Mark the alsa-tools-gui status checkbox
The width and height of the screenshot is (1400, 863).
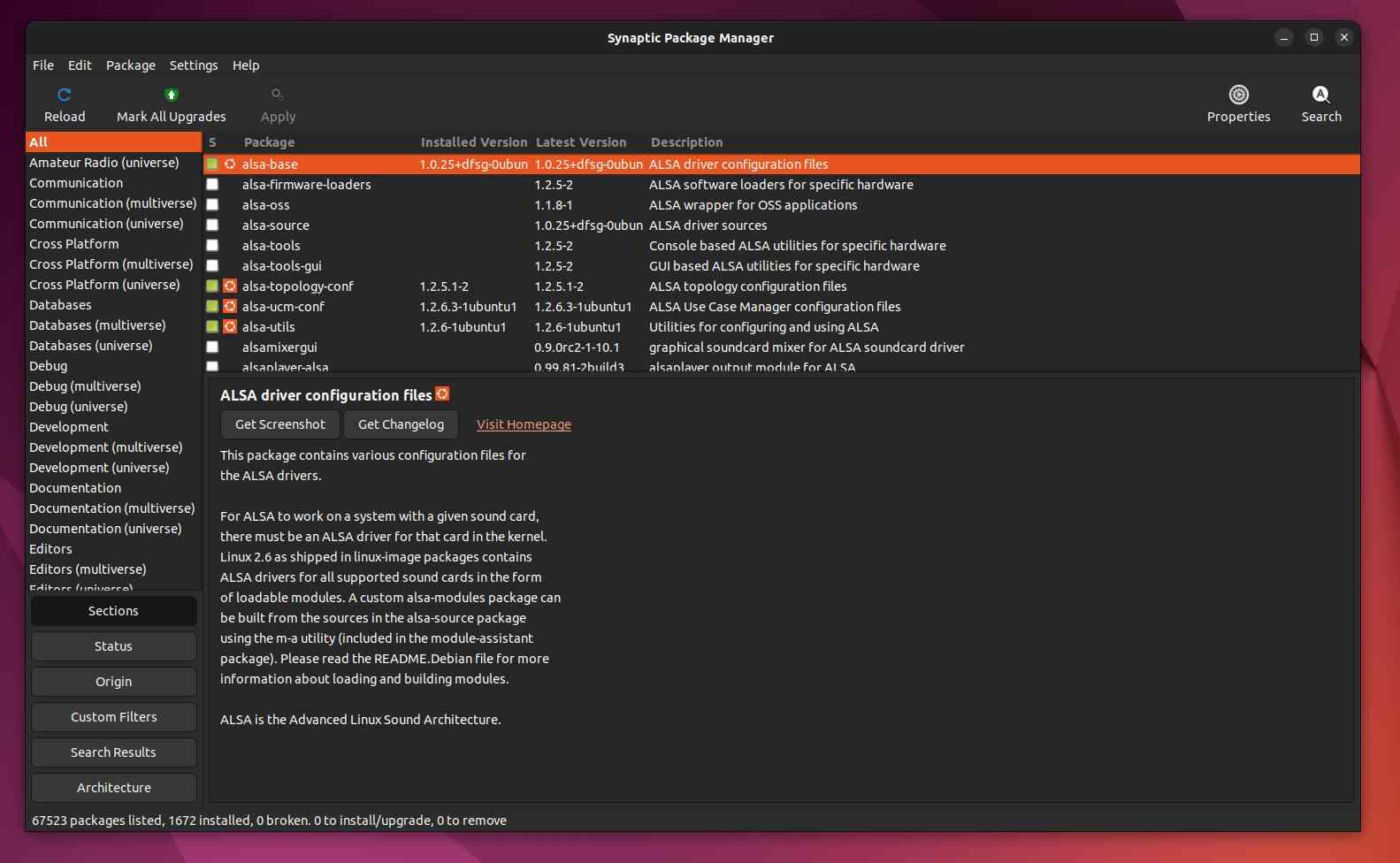point(212,266)
